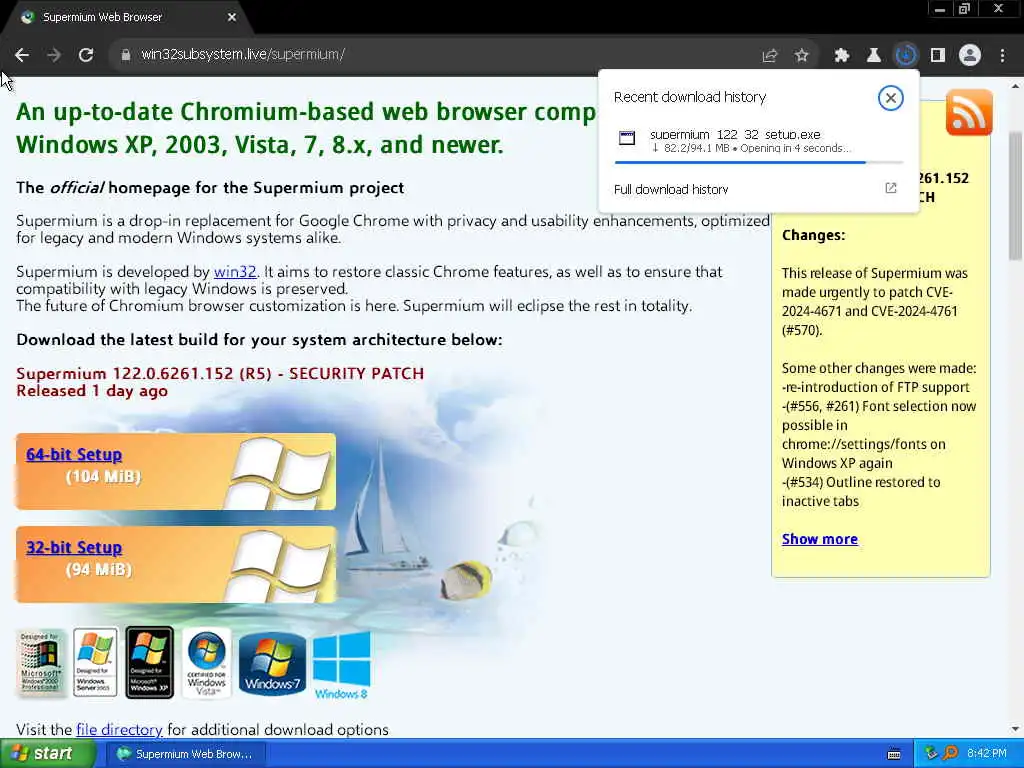1024x768 pixels.
Task: Click the 32-bit Setup Windows flag image
Action: pos(280,565)
